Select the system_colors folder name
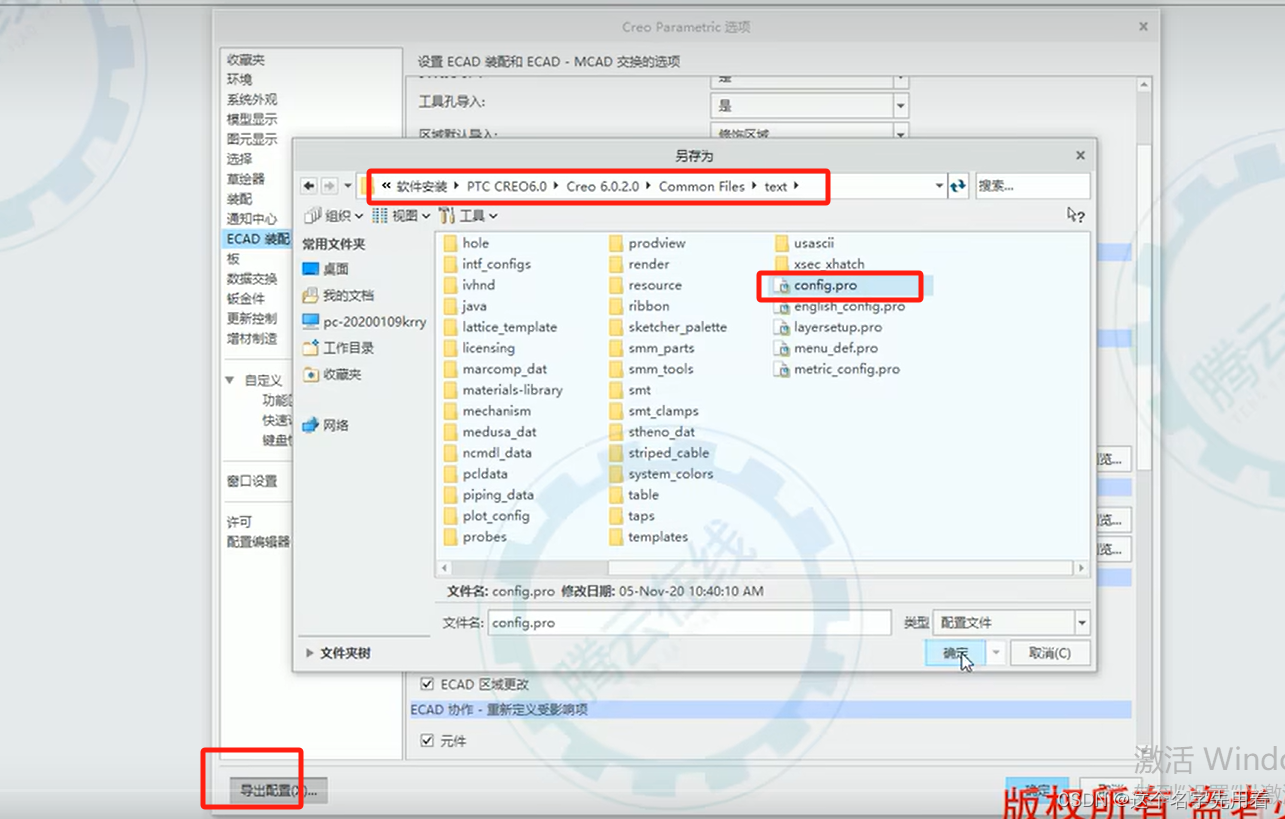Image resolution: width=1285 pixels, height=819 pixels. (x=671, y=474)
